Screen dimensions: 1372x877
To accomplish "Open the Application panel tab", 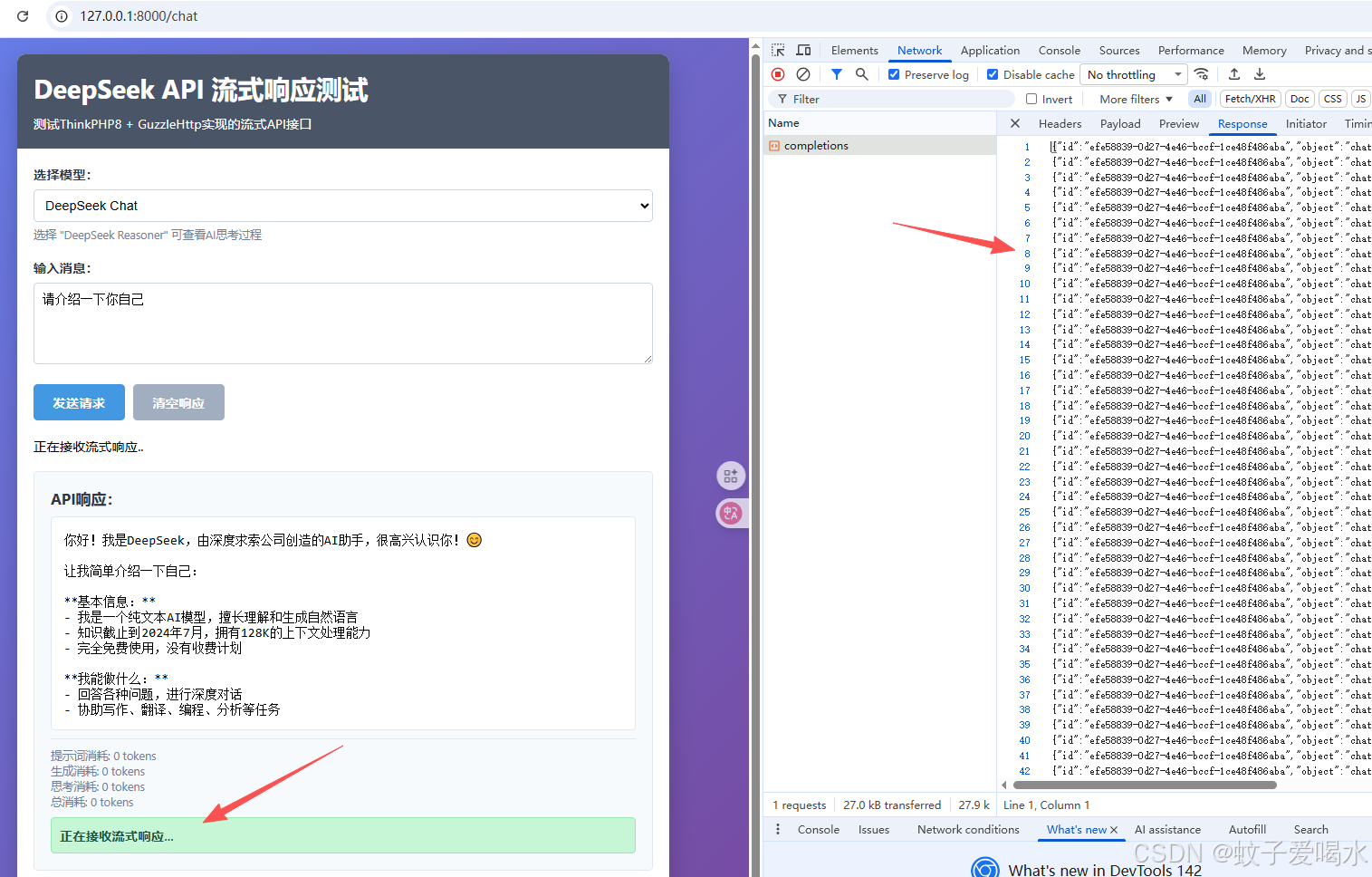I will [990, 50].
